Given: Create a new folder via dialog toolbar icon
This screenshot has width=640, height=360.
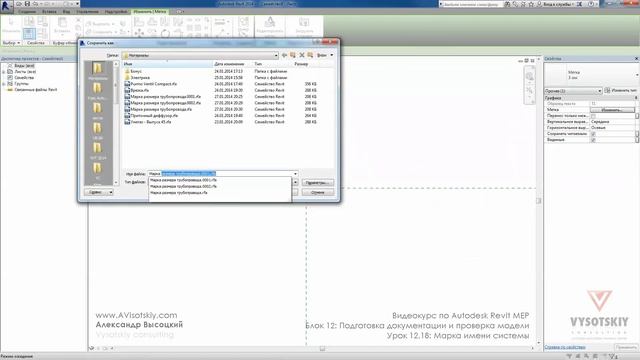Looking at the screenshot, I should (x=310, y=55).
